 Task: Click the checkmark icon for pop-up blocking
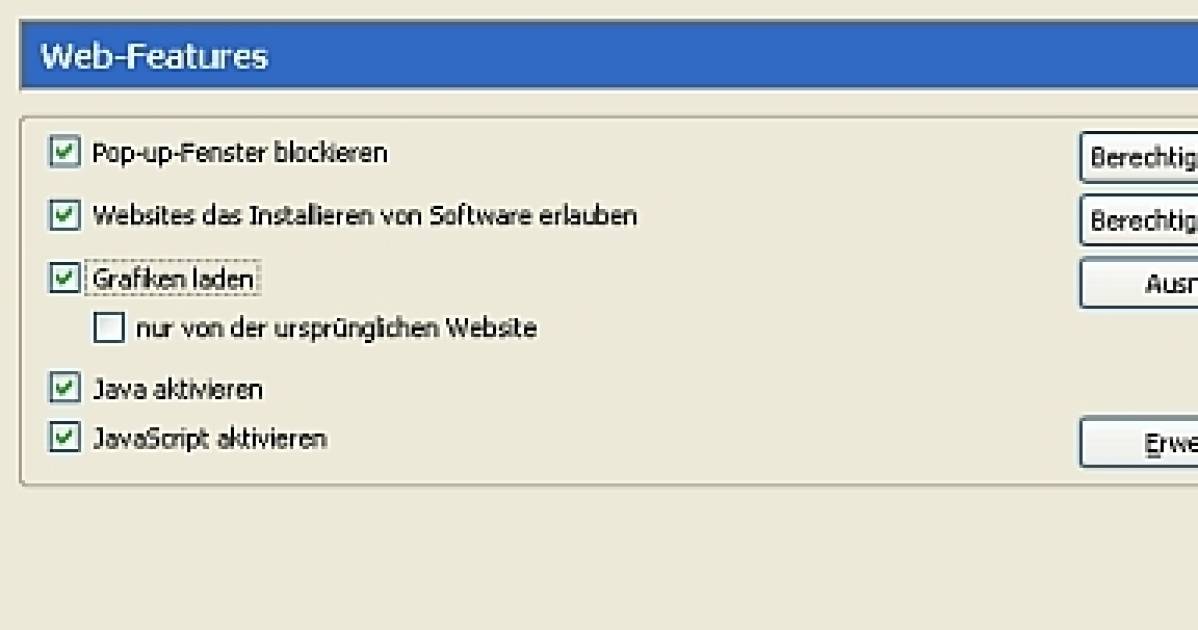pos(64,152)
